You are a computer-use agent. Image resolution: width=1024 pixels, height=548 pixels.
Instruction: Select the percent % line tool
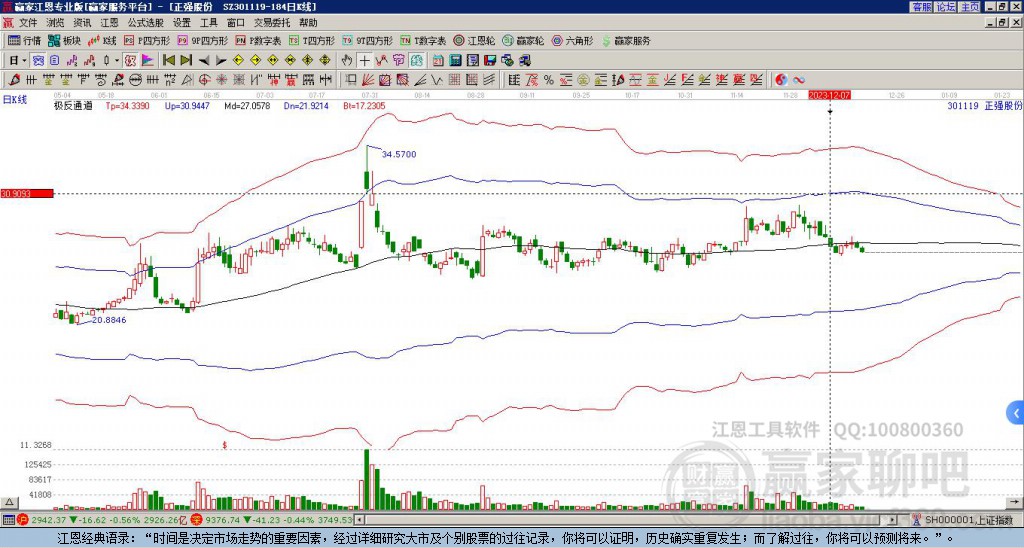549,80
